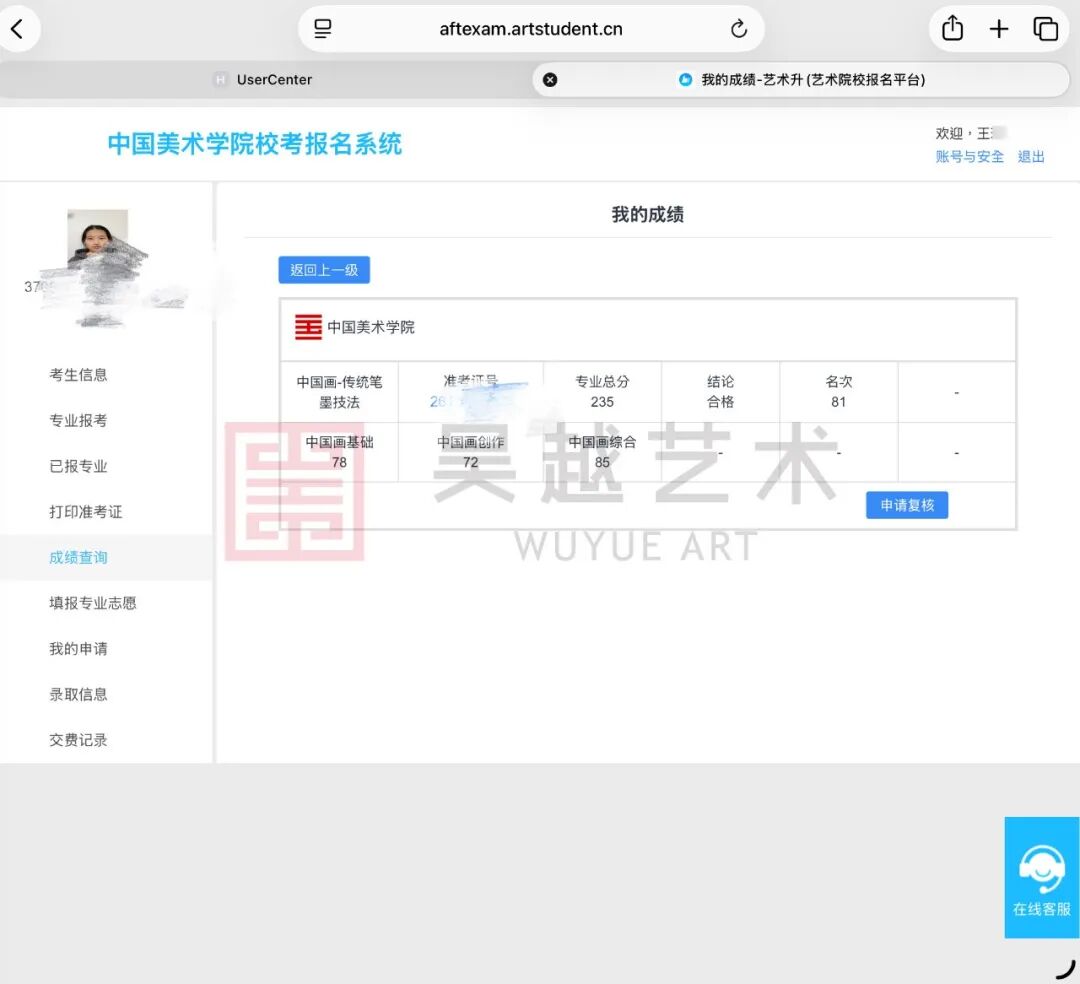The height and width of the screenshot is (984, 1080).
Task: Open the 在线客服 customer service chat
Action: point(1041,878)
